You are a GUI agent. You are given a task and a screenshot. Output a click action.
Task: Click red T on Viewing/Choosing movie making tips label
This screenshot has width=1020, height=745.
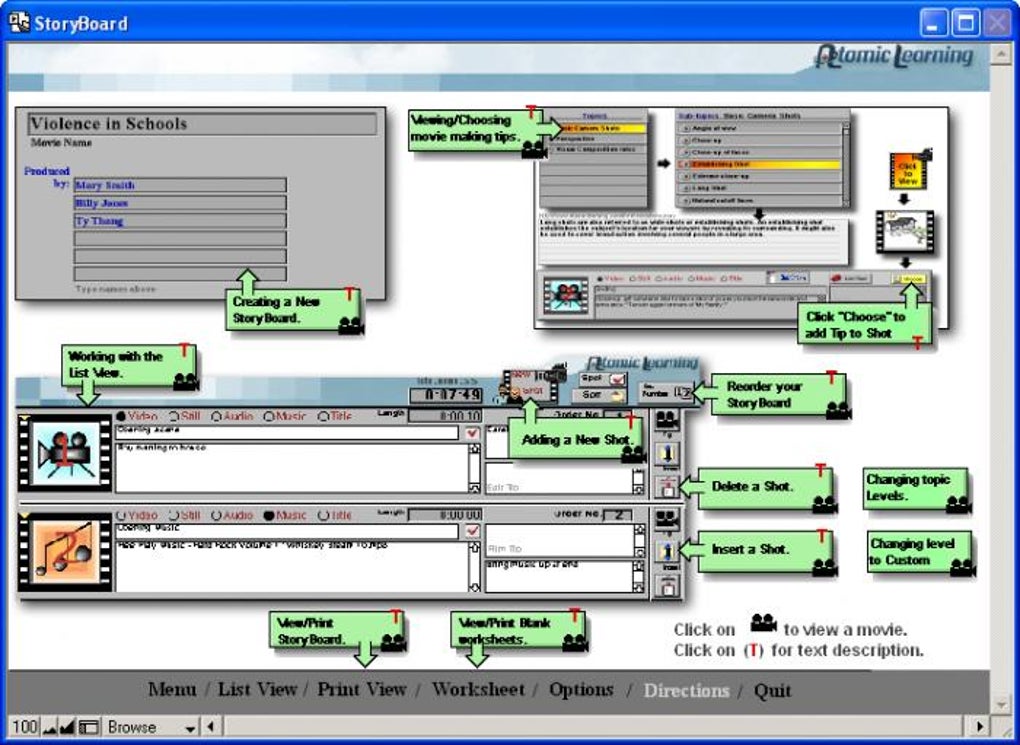click(532, 112)
